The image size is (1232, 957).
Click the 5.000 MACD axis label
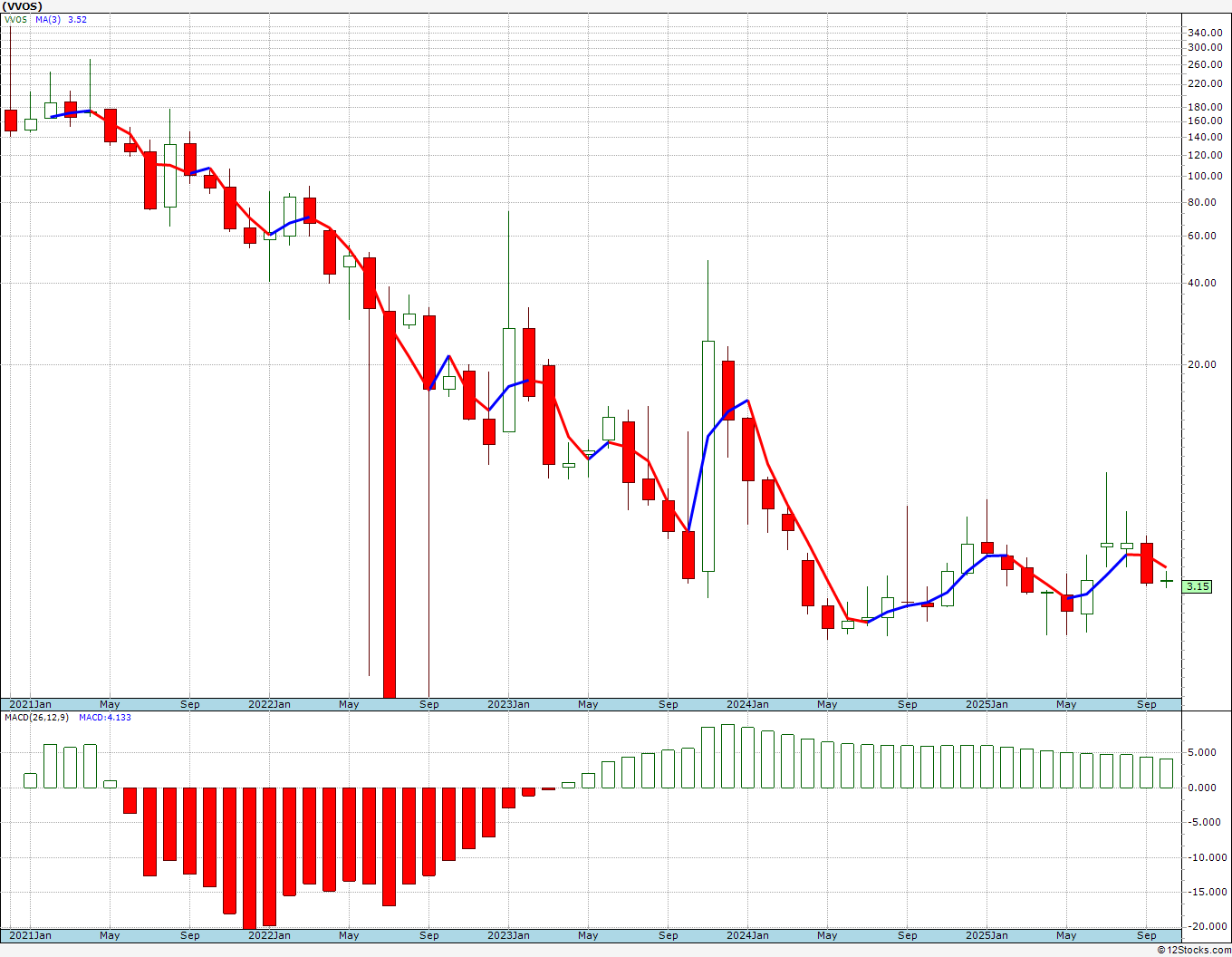coord(1201,752)
